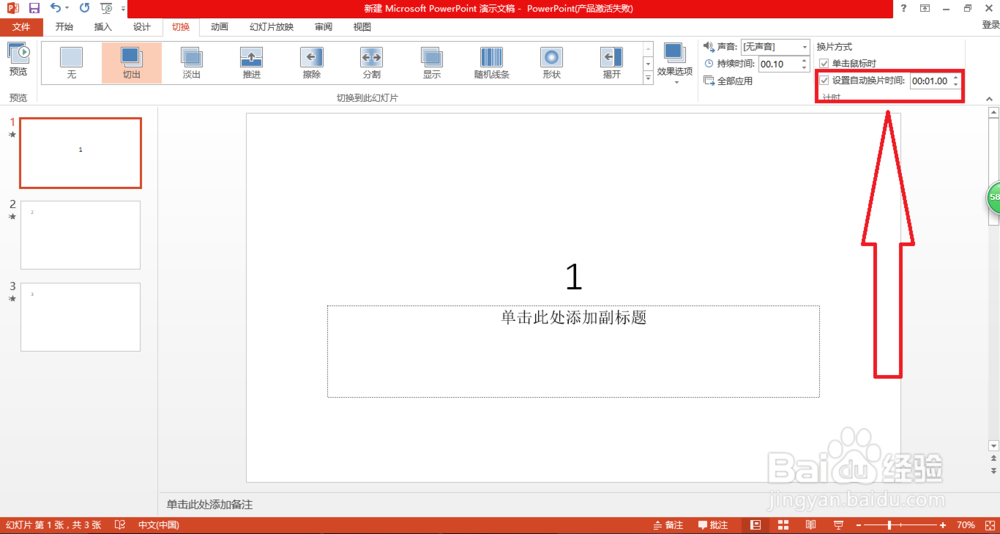Switch to the Slide Show (幻灯片放映) tab
Image resolution: width=1000 pixels, height=534 pixels.
click(x=272, y=27)
